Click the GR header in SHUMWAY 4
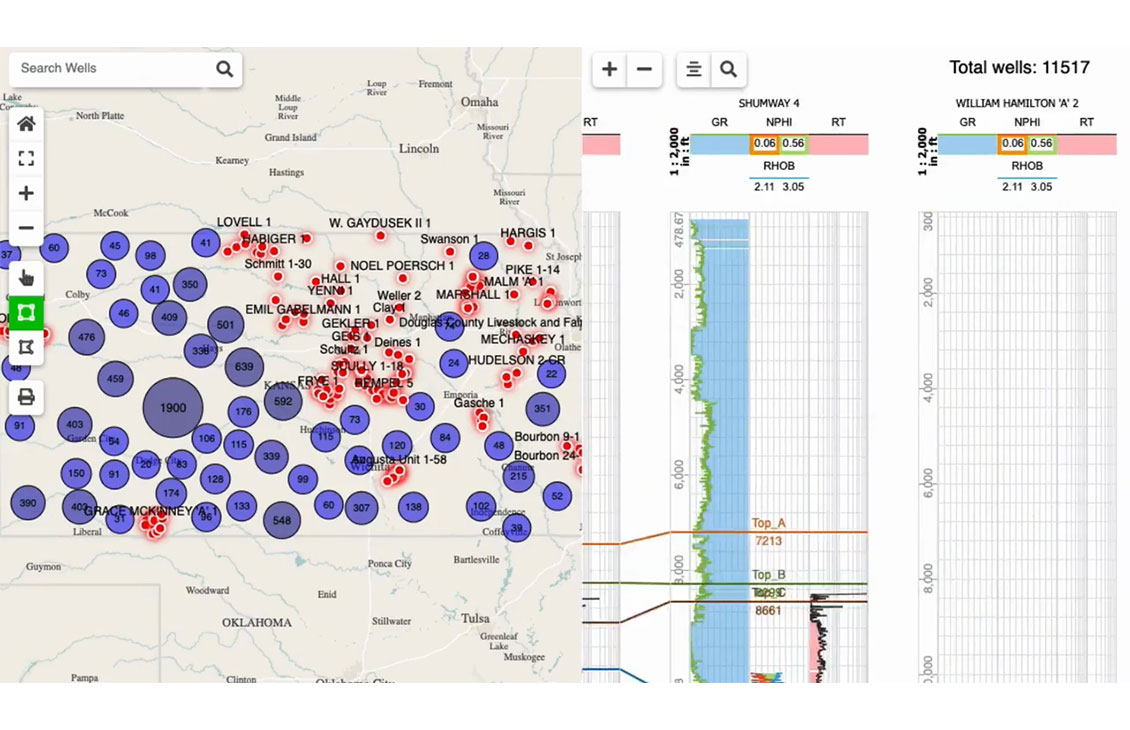The width and height of the screenshot is (1130, 730). [719, 123]
